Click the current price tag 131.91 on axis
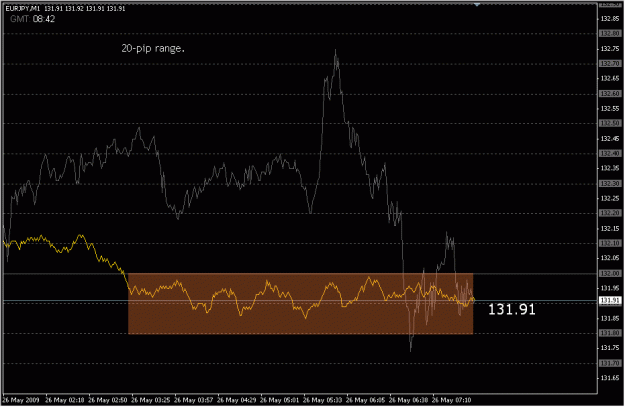Screen dimensions: 625x407 point(610,300)
